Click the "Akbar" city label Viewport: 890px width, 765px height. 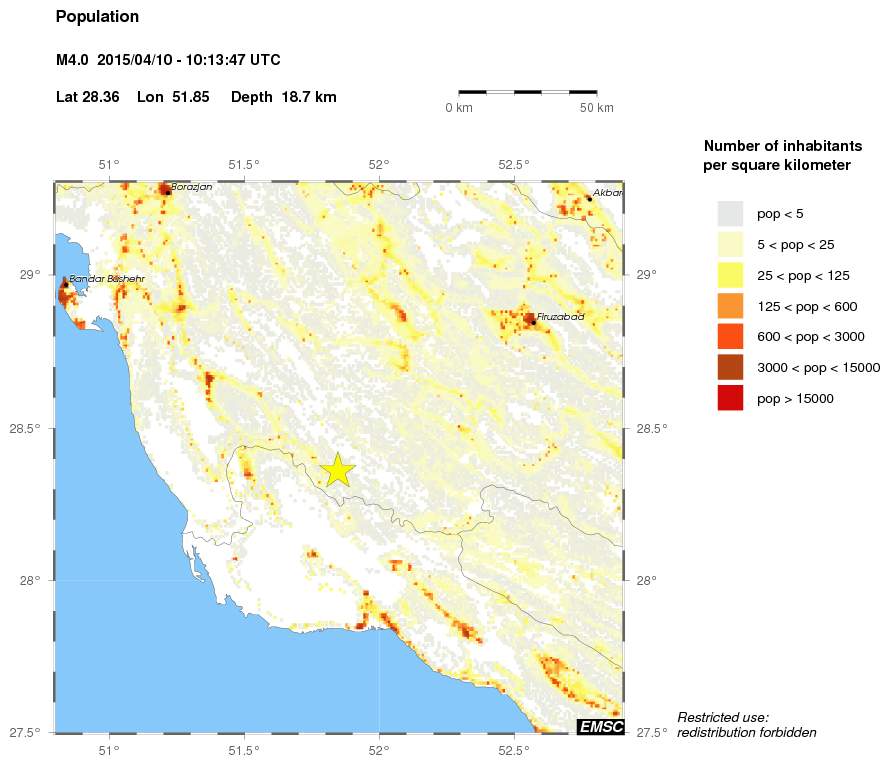tap(608, 193)
